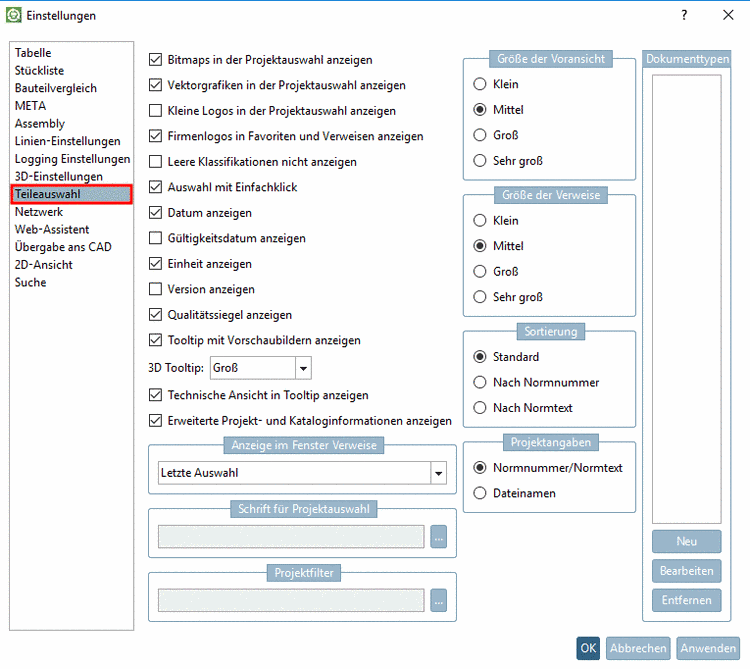The image size is (750, 669).
Task: Click Neu under Dokumenttypen
Action: [x=686, y=541]
